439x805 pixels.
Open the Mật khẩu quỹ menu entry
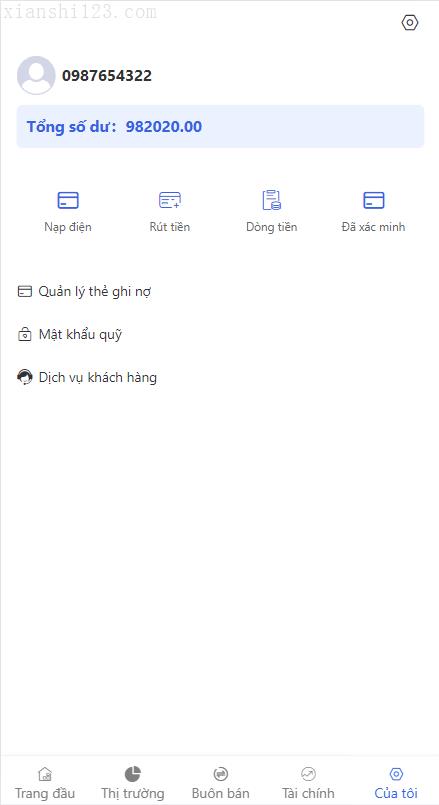point(70,335)
